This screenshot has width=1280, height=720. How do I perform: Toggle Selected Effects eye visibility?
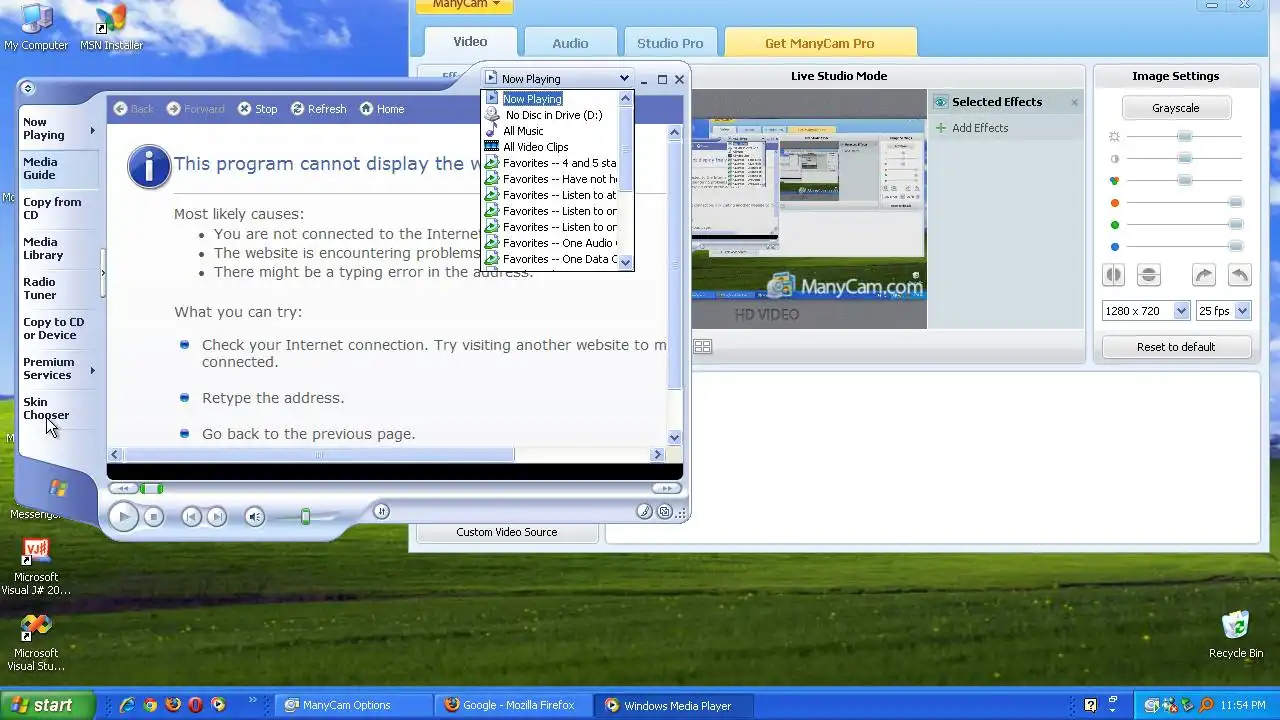(x=940, y=102)
